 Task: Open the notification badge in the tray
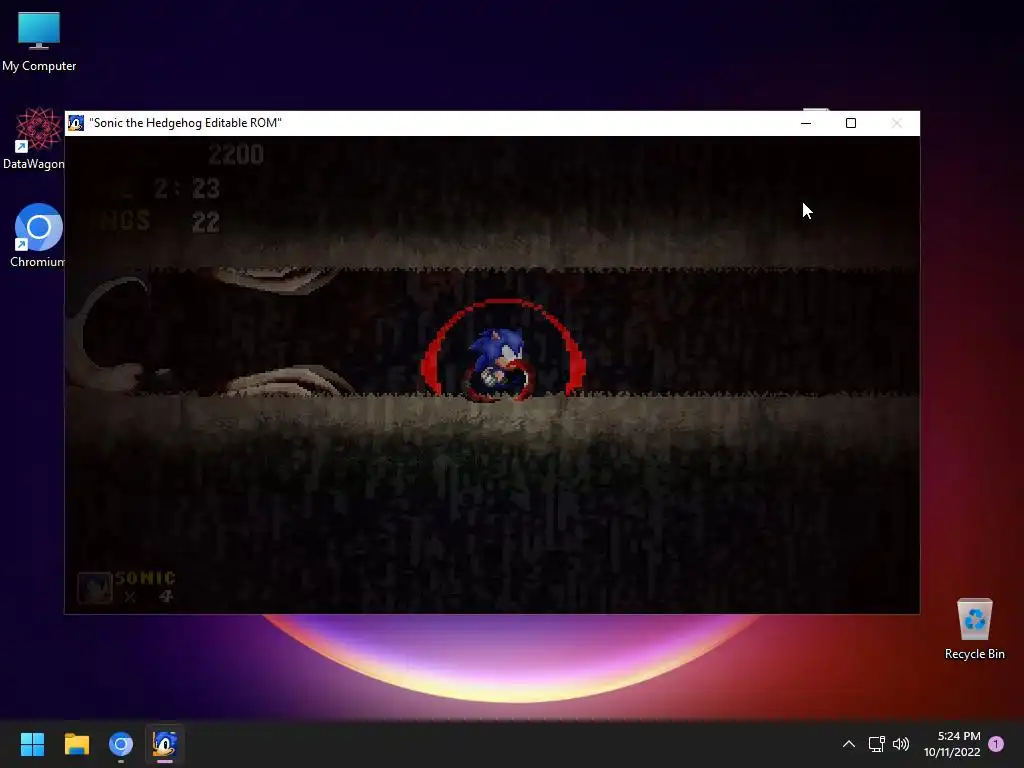(996, 744)
